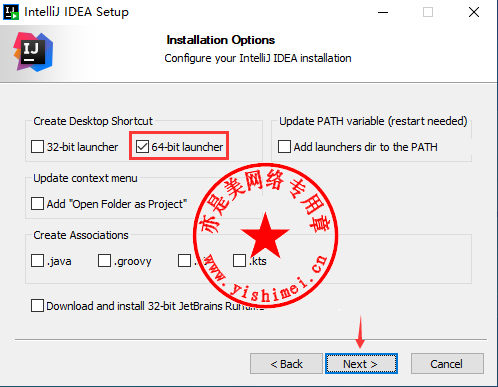Click the Update context menu group label
This screenshot has width=498, height=387.
(x=85, y=178)
